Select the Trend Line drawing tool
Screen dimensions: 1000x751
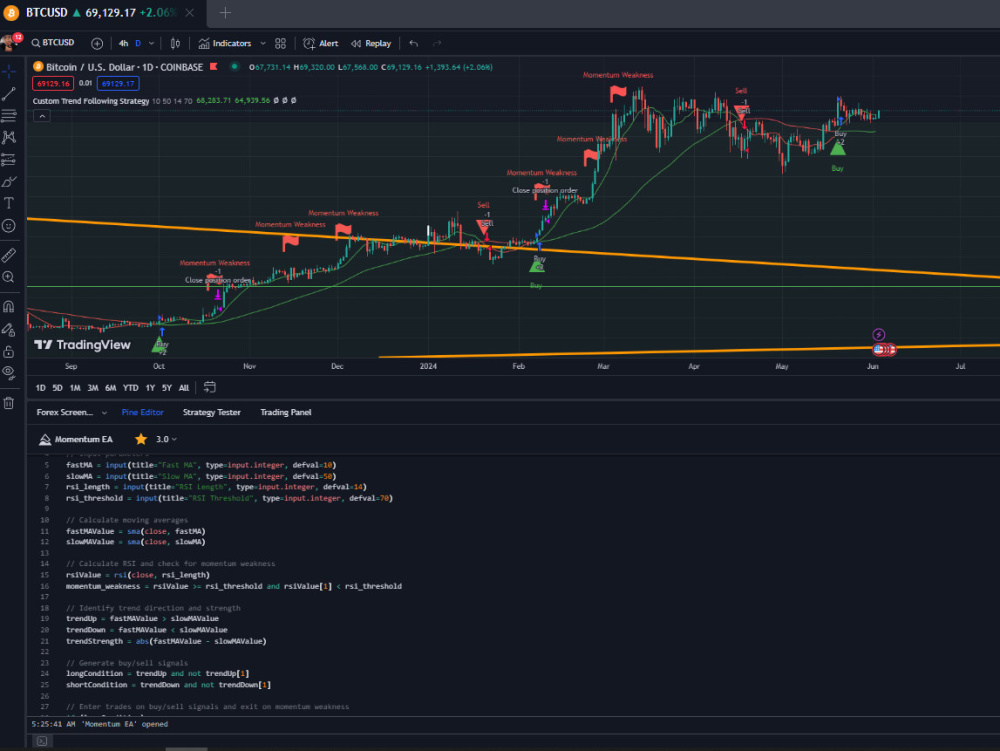click(8, 94)
